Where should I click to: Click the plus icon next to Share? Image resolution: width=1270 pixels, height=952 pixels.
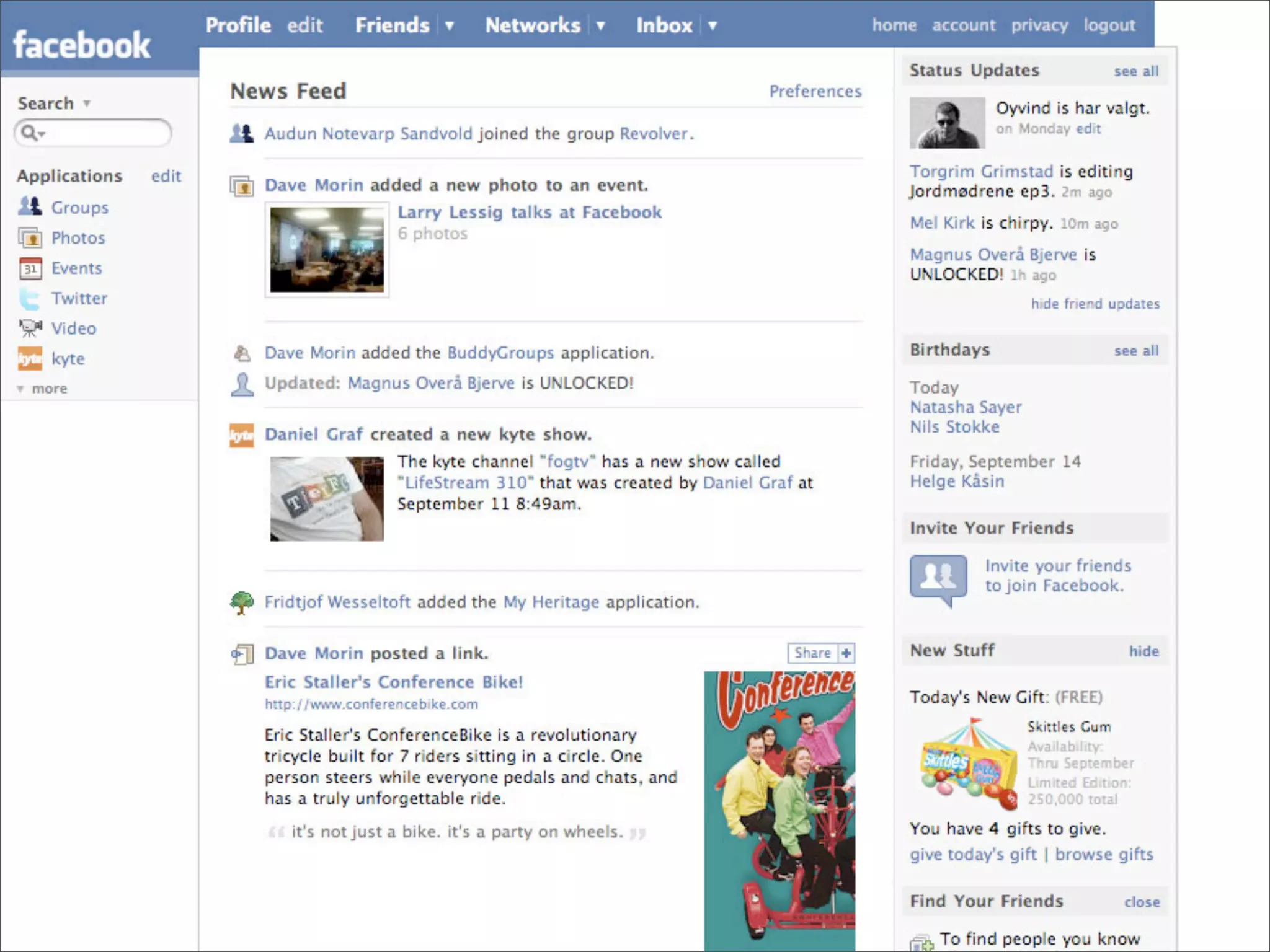point(846,653)
